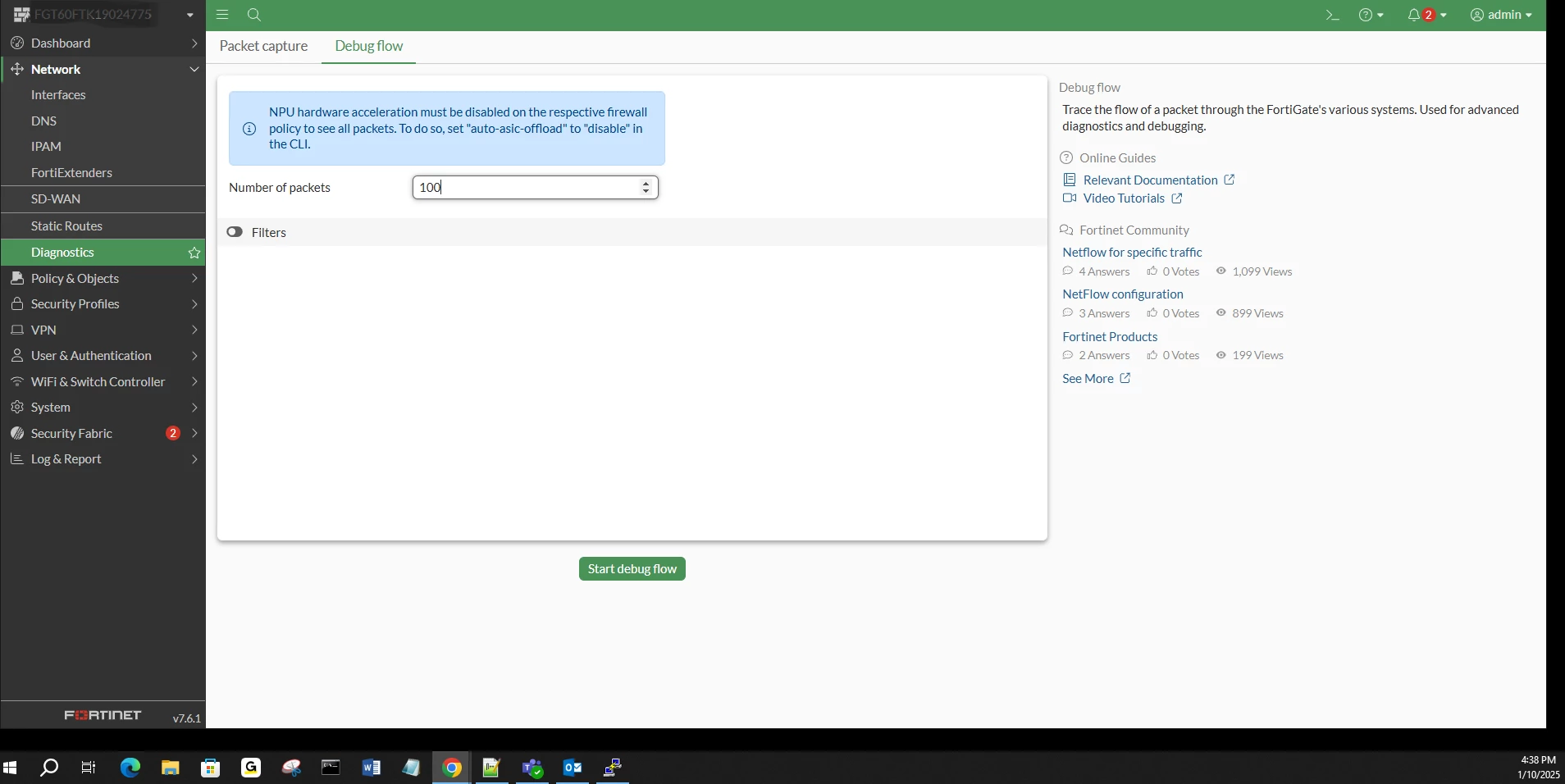
Task: Click the Start debug flow button
Action: click(x=632, y=568)
